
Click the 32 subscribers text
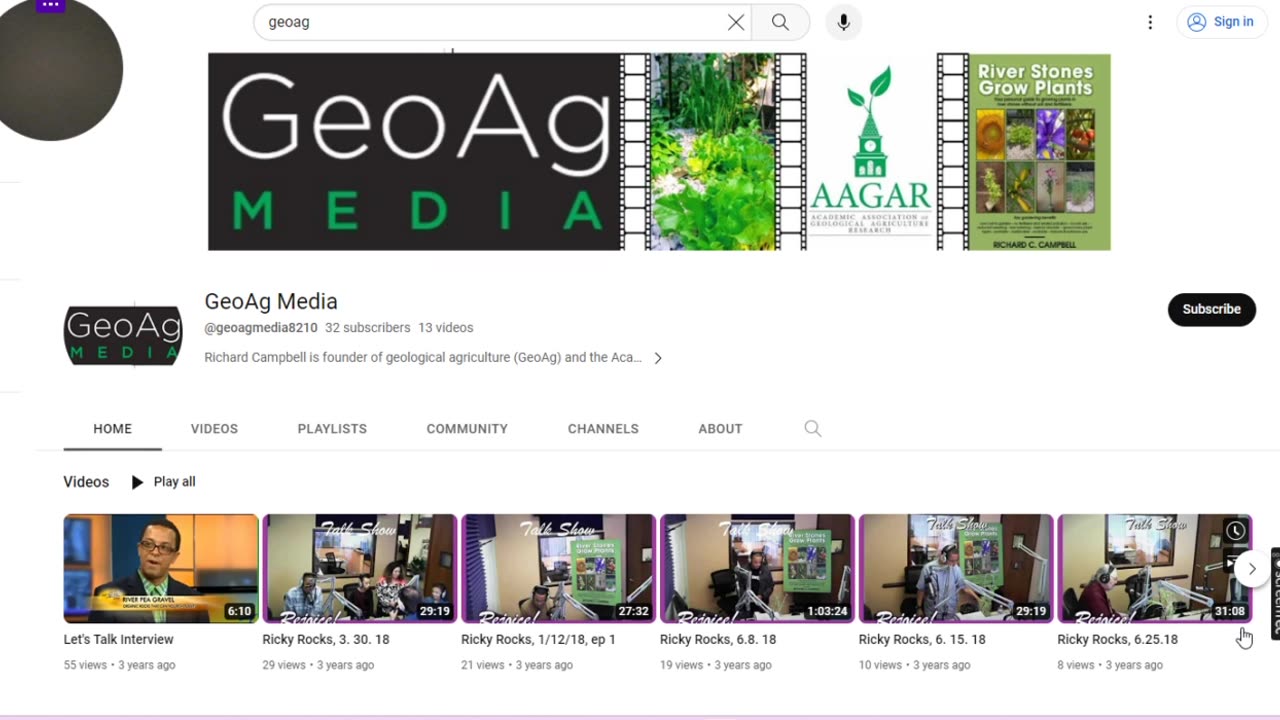point(368,328)
